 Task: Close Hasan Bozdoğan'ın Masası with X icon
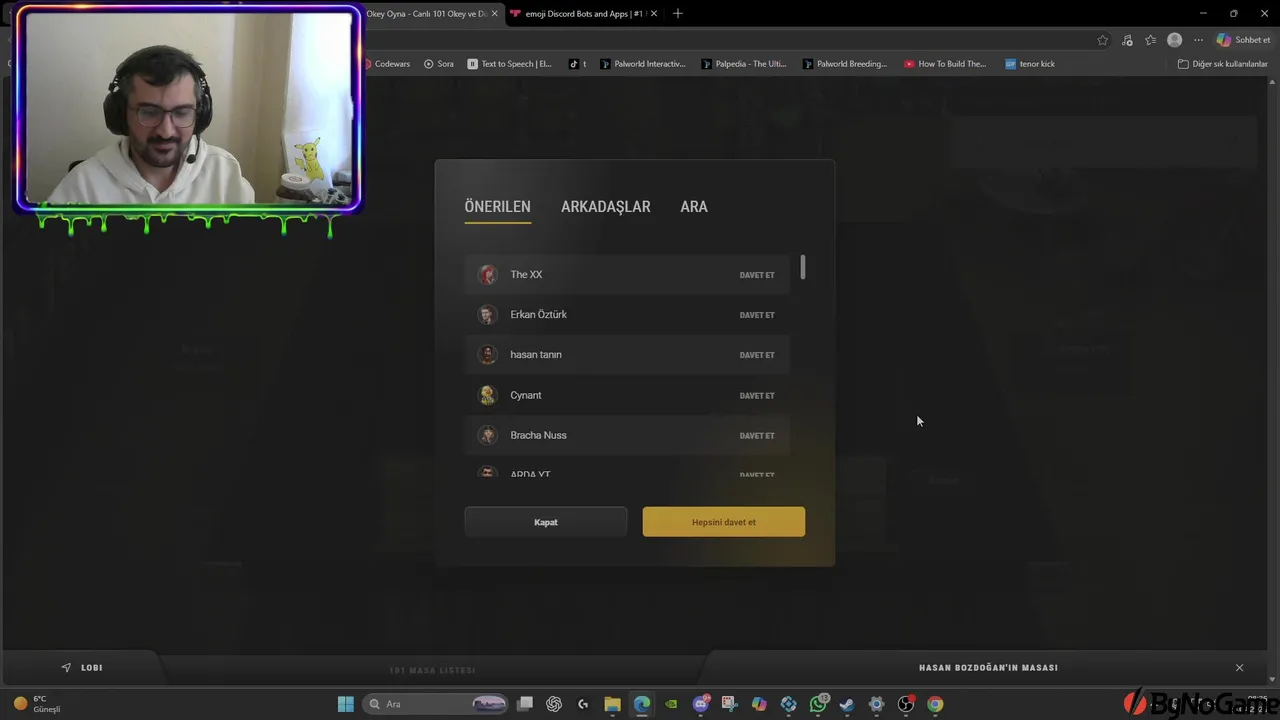coord(1239,667)
